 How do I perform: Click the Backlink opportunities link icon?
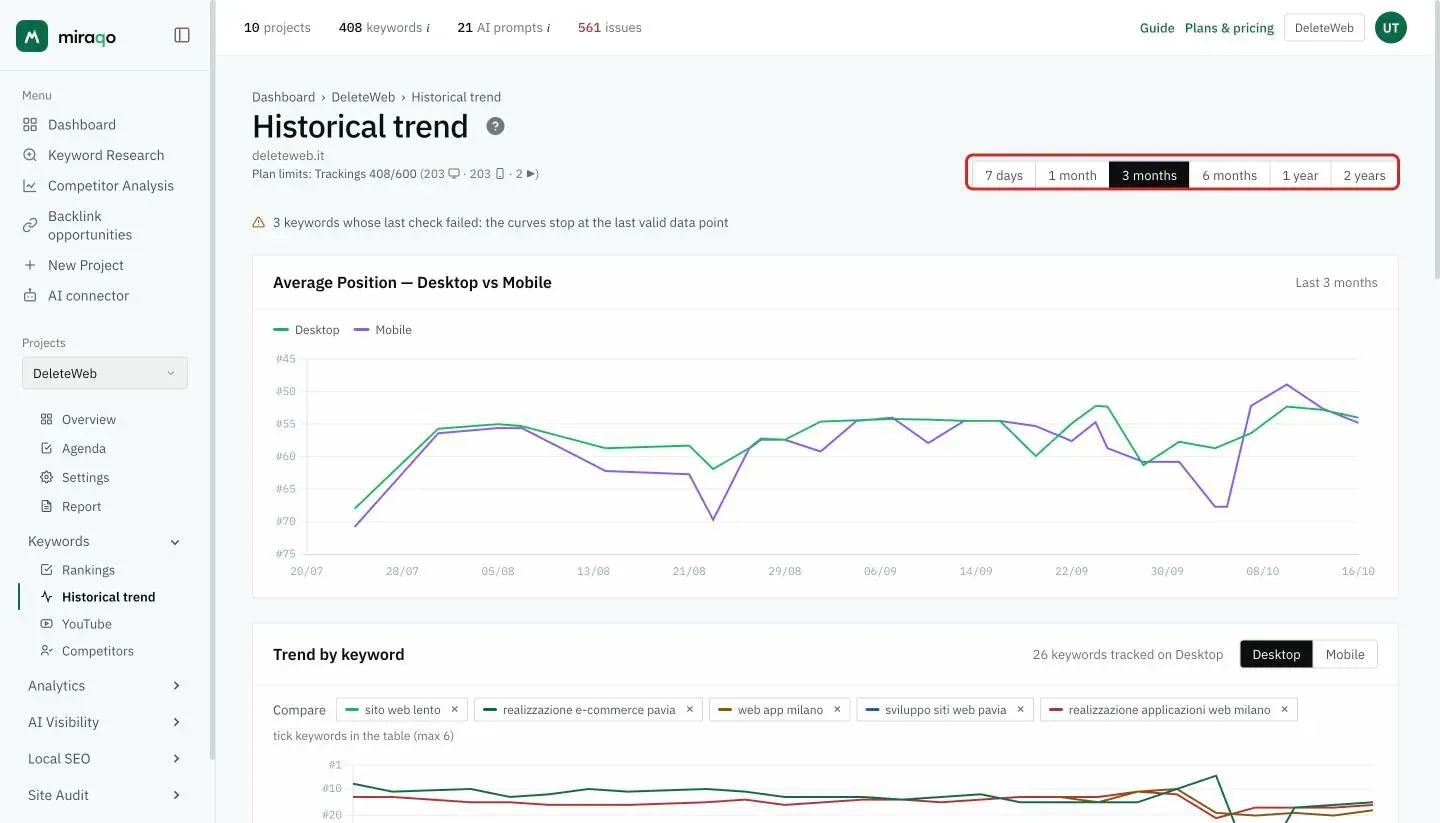[x=30, y=225]
